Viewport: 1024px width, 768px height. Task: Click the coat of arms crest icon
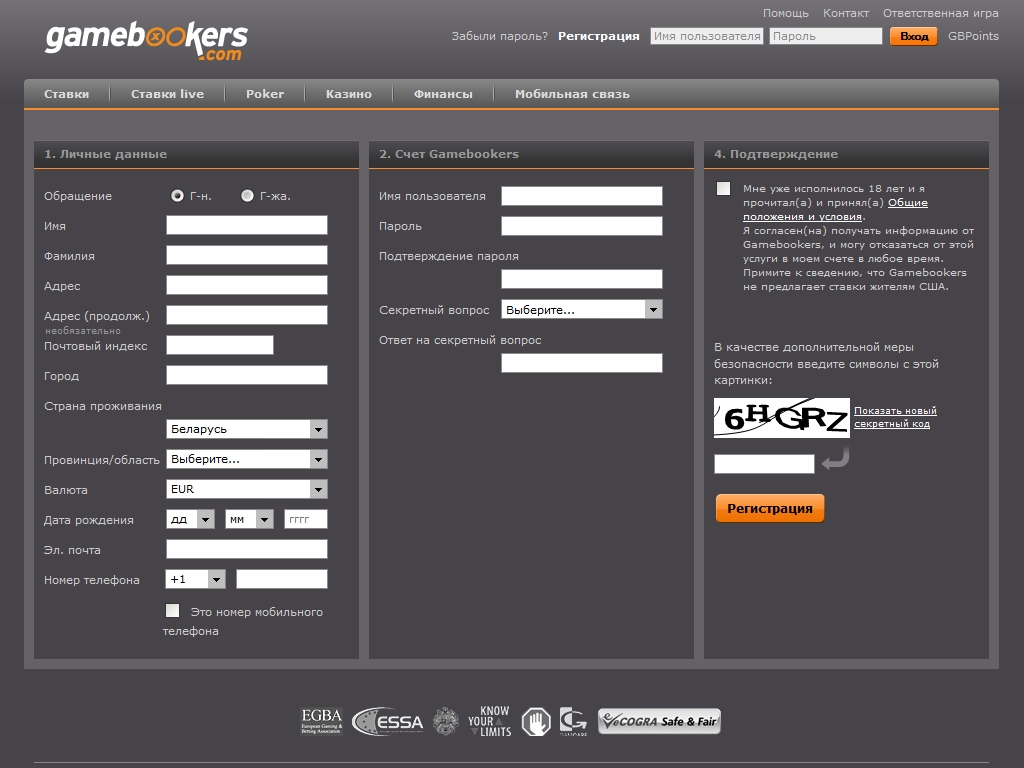click(445, 721)
